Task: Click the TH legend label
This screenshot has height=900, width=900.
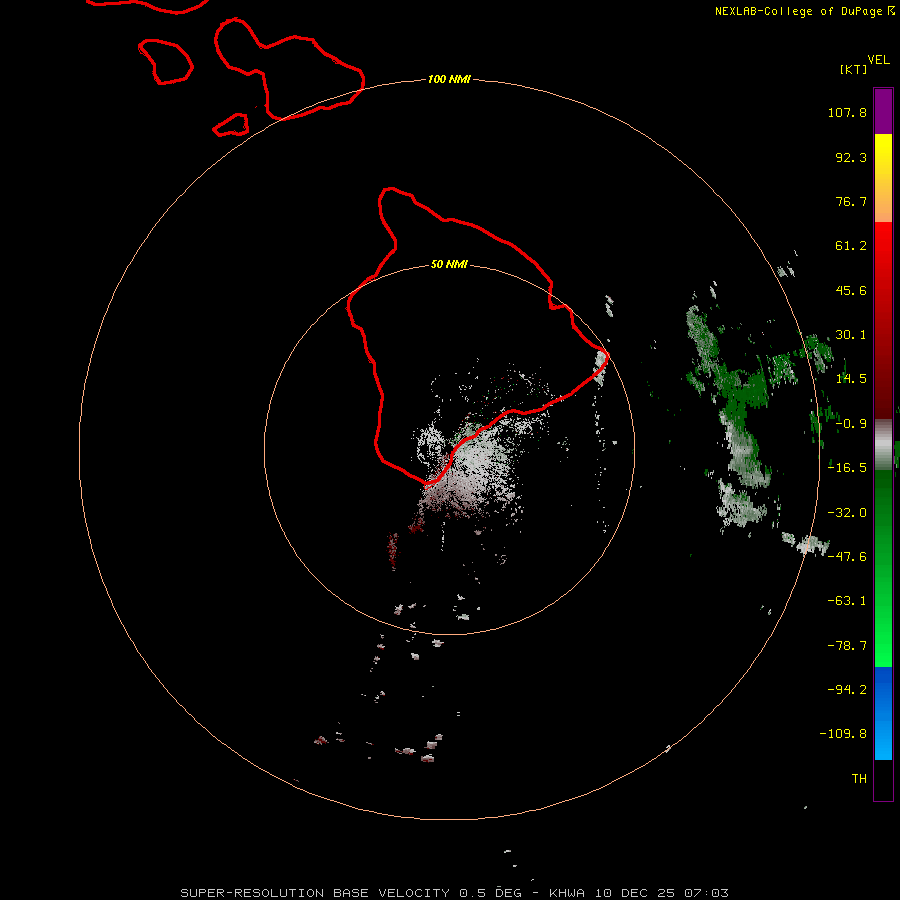Action: coord(859,778)
